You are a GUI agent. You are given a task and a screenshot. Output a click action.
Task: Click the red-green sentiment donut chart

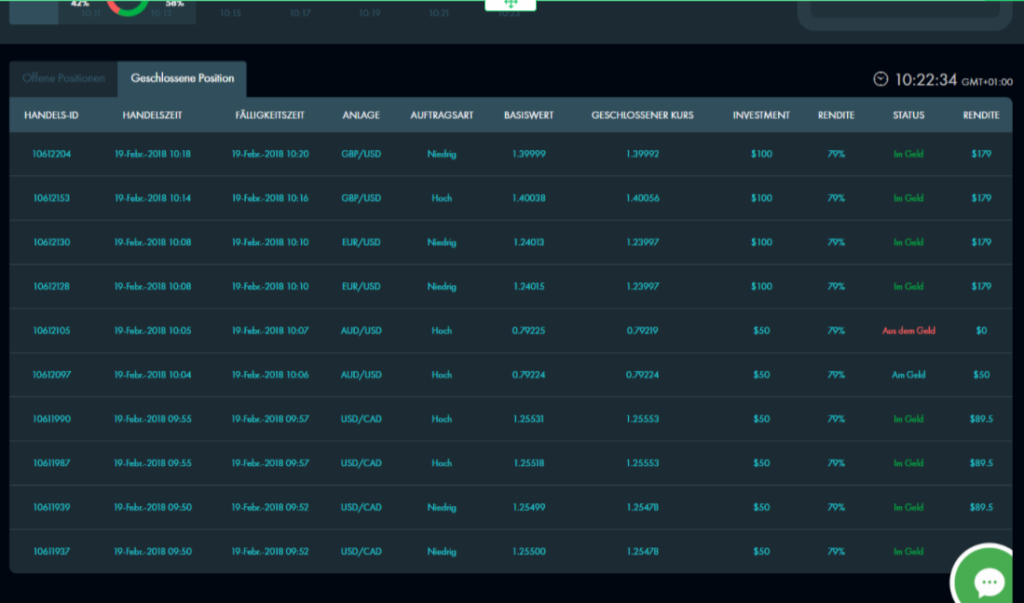coord(127,8)
